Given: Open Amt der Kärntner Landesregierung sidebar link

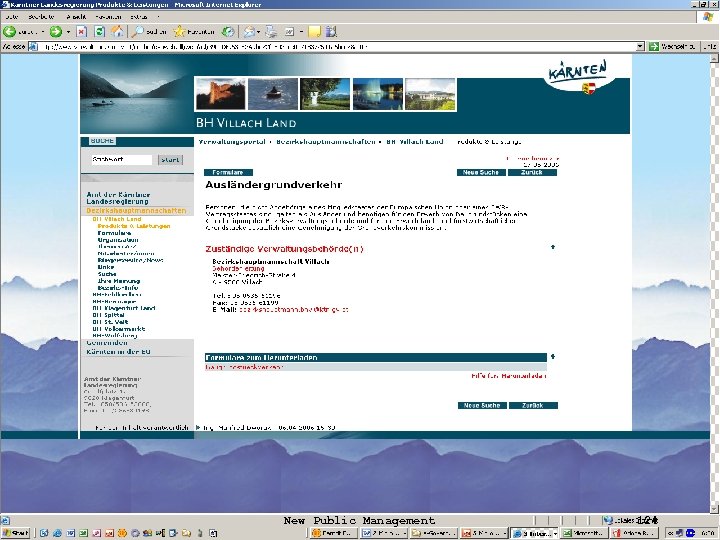Looking at the screenshot, I should click(x=118, y=198).
